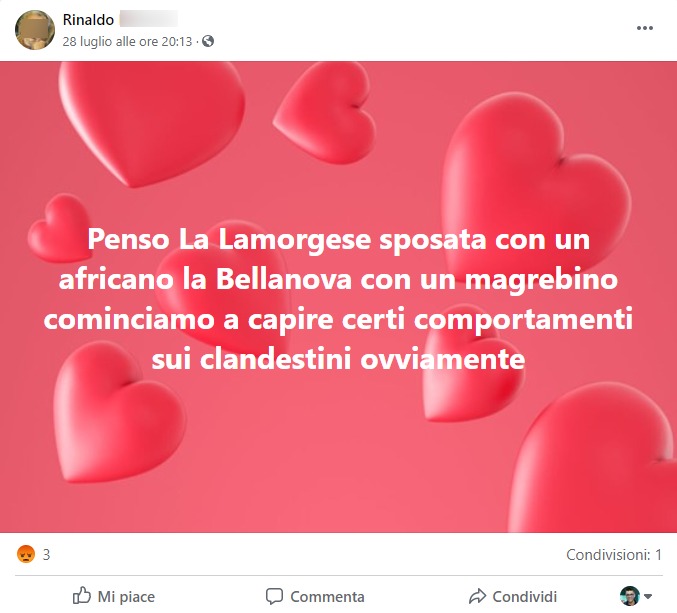Click the blurred surname next to Rinaldo
Screen dimensions: 677x613
click(149, 19)
